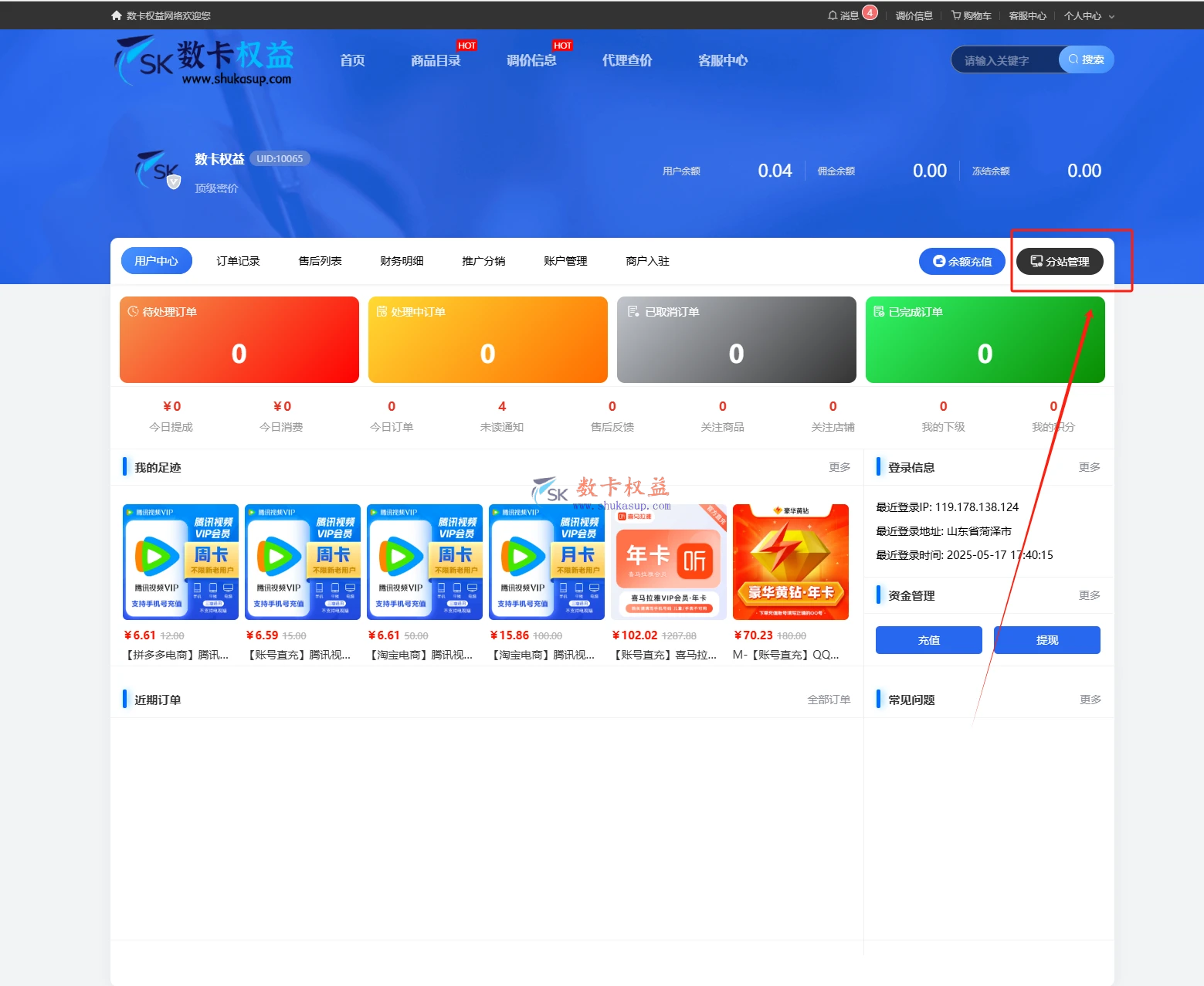This screenshot has height=986, width=1204.
Task: Click the 充值 button
Action: pos(929,640)
